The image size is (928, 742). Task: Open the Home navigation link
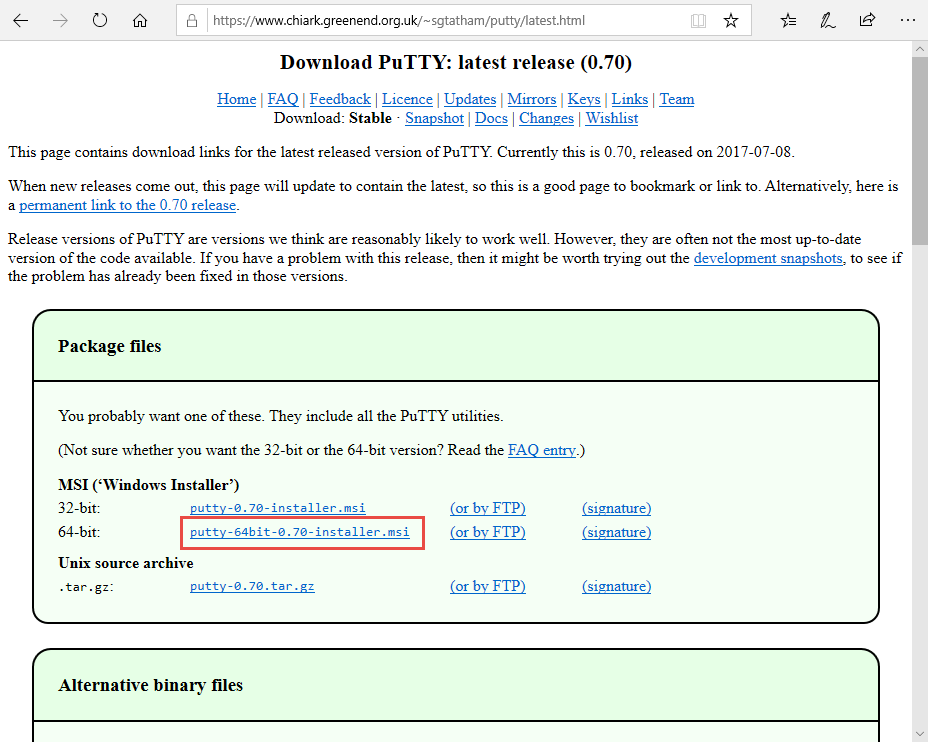point(237,99)
